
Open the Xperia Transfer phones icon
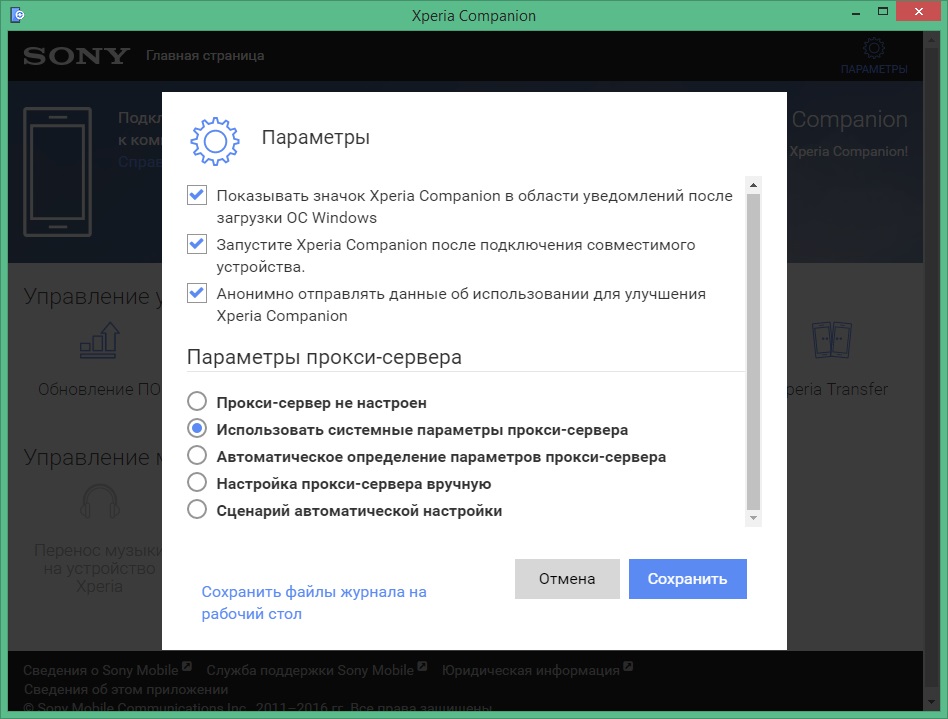coord(832,340)
